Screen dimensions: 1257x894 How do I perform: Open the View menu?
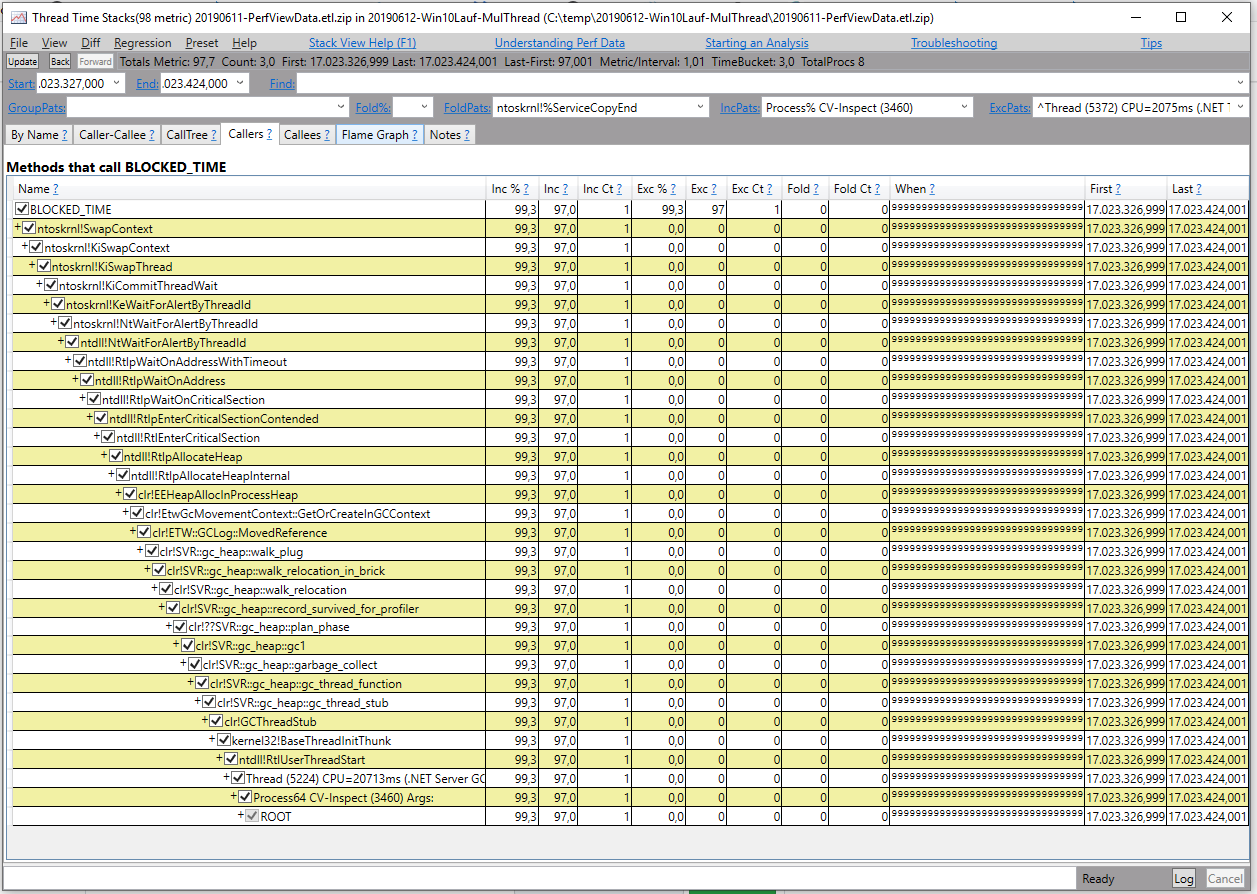[55, 43]
